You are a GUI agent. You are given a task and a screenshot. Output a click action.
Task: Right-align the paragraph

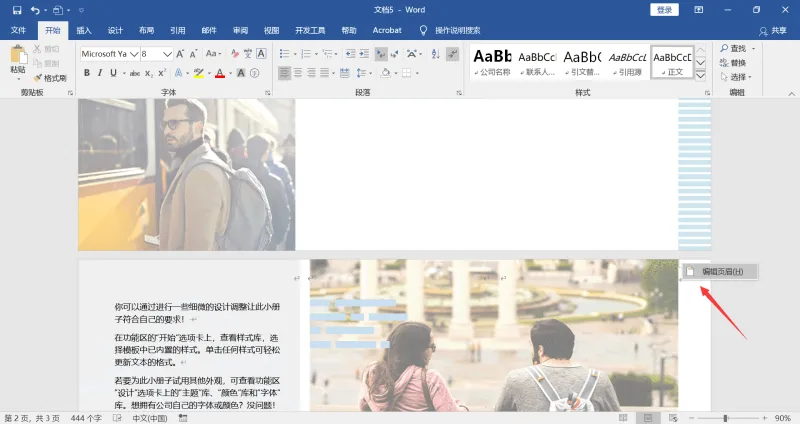coord(311,73)
